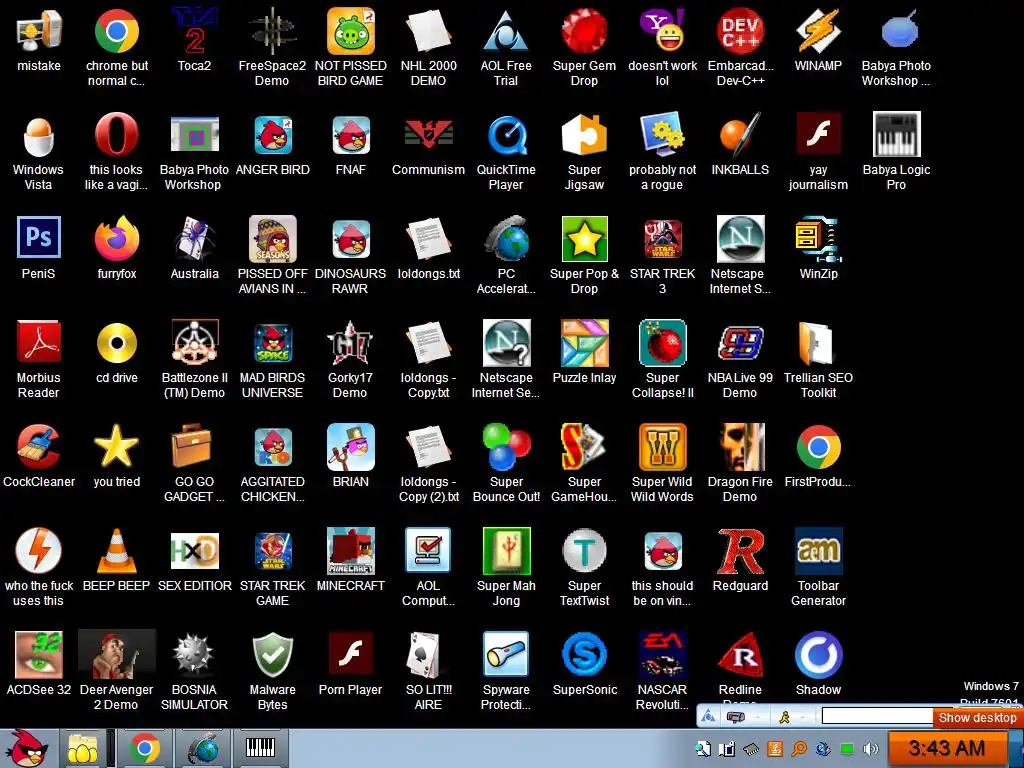The width and height of the screenshot is (1024, 768).
Task: Select the MAD BIRDS UNIVERSE icon
Action: pos(272,342)
